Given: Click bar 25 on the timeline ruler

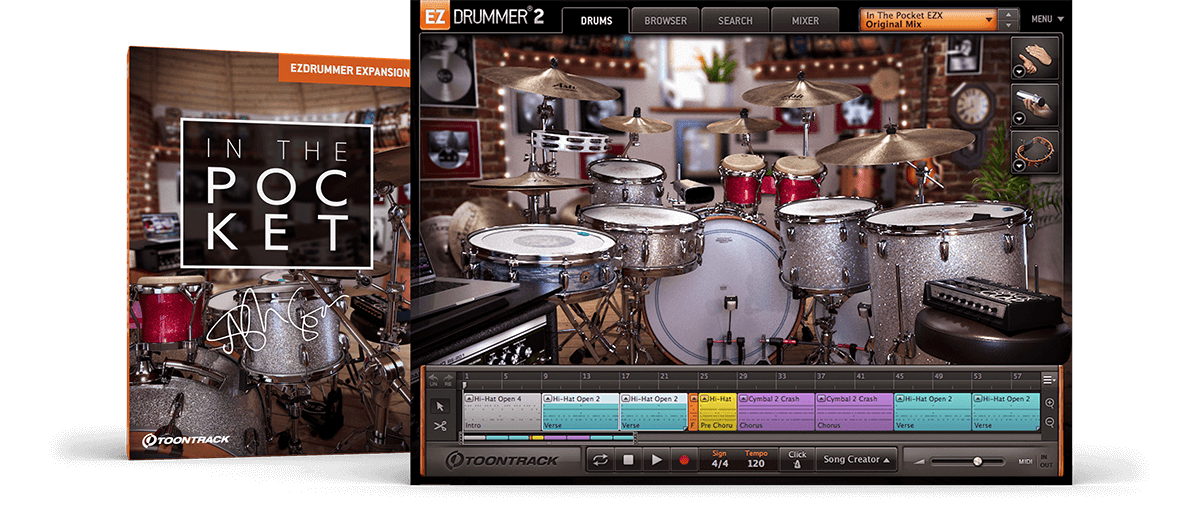Looking at the screenshot, I should tap(704, 377).
